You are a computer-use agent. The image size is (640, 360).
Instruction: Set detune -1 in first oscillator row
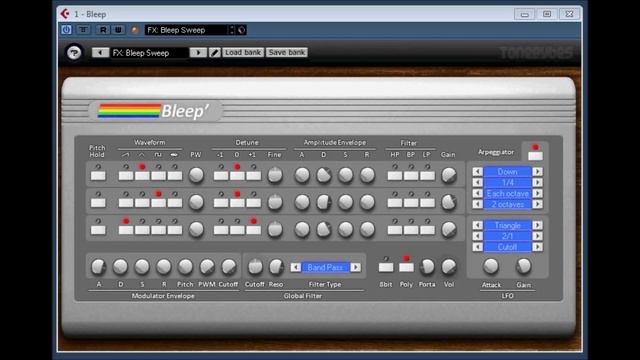click(221, 176)
